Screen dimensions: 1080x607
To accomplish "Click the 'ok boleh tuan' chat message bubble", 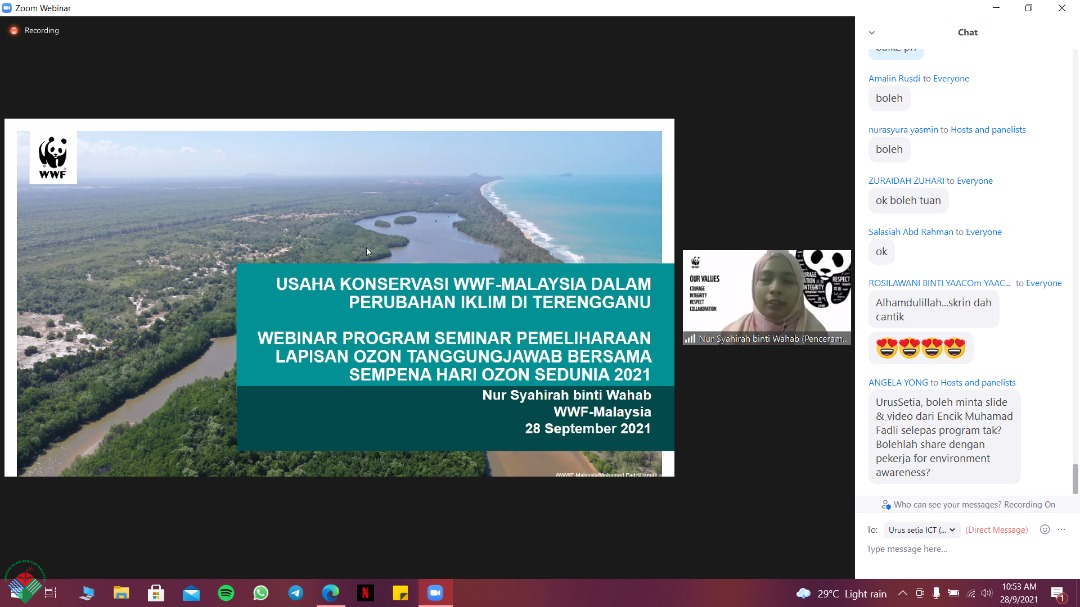I will (908, 200).
